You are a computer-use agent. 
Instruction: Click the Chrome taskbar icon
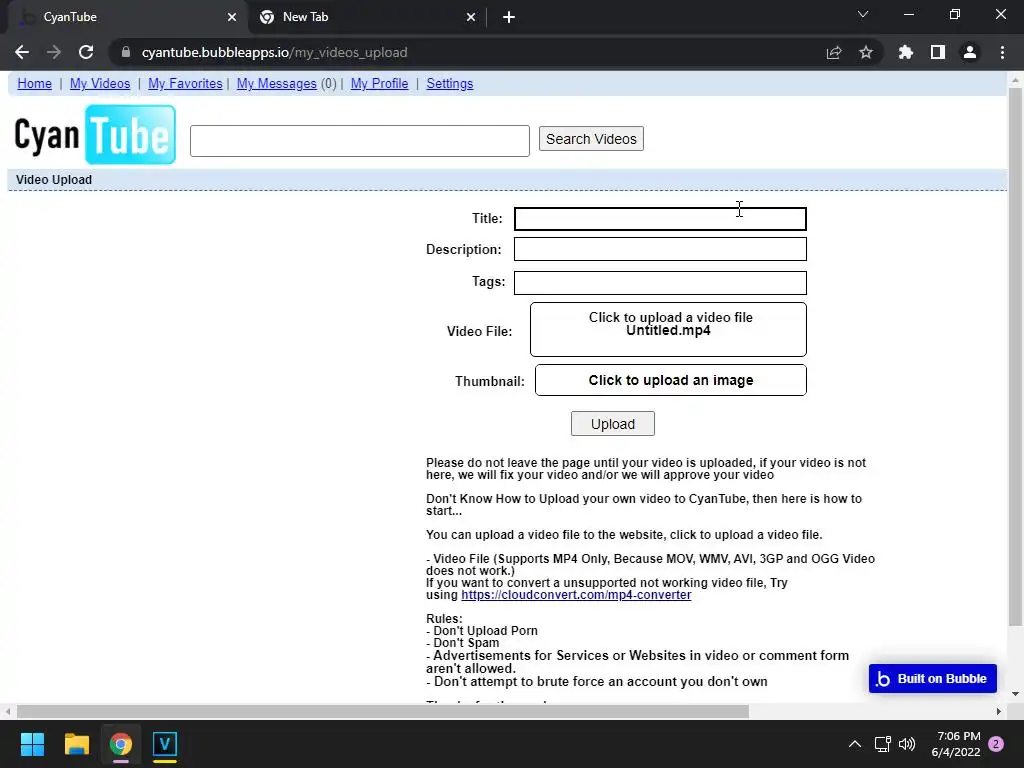coord(121,744)
